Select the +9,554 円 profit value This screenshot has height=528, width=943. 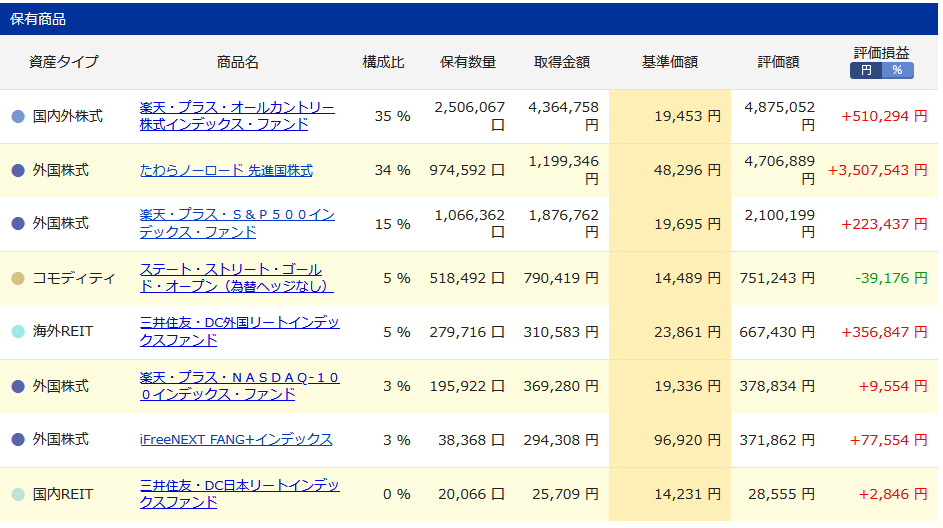(x=893, y=386)
